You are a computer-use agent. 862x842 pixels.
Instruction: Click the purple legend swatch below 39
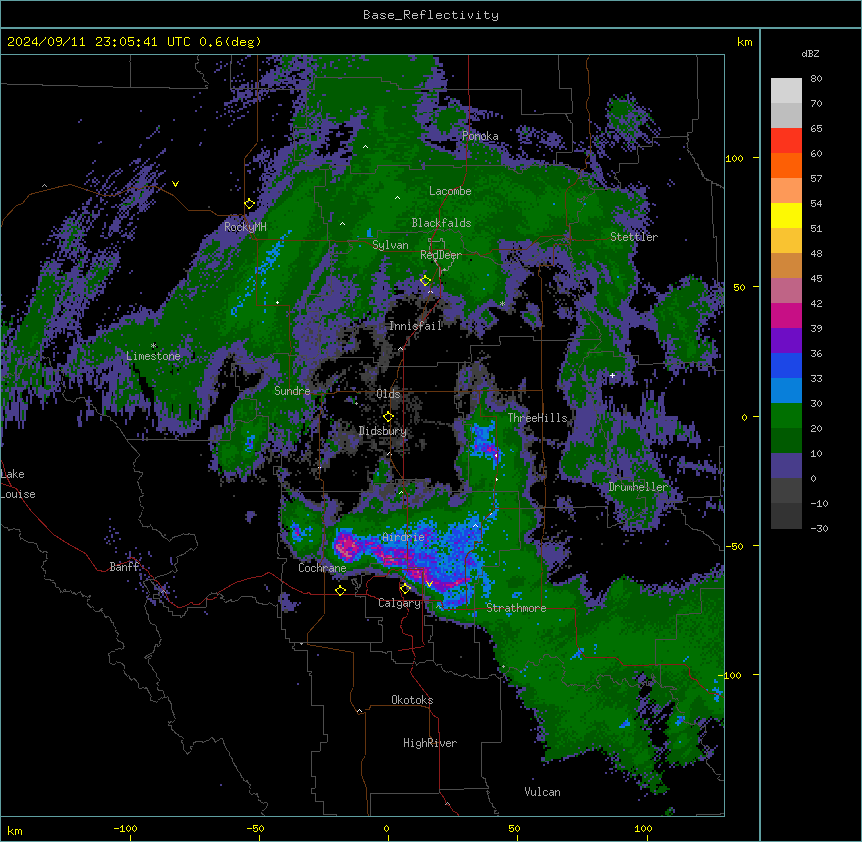click(786, 341)
